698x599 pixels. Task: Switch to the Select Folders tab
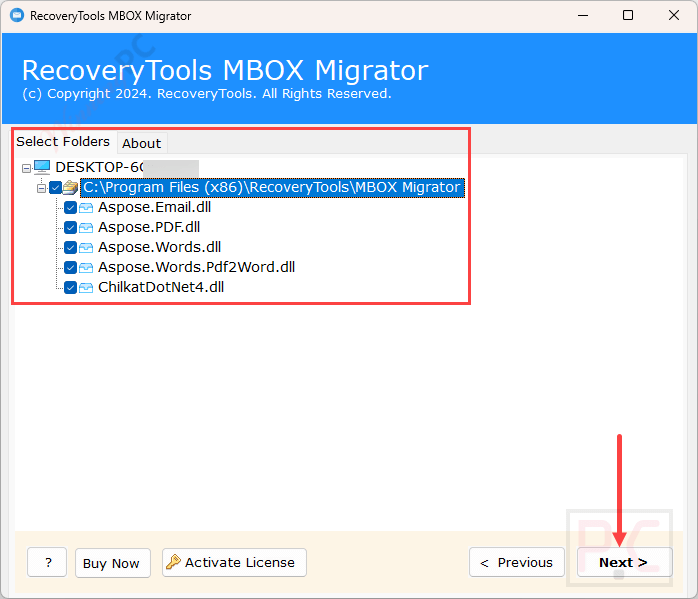63,142
